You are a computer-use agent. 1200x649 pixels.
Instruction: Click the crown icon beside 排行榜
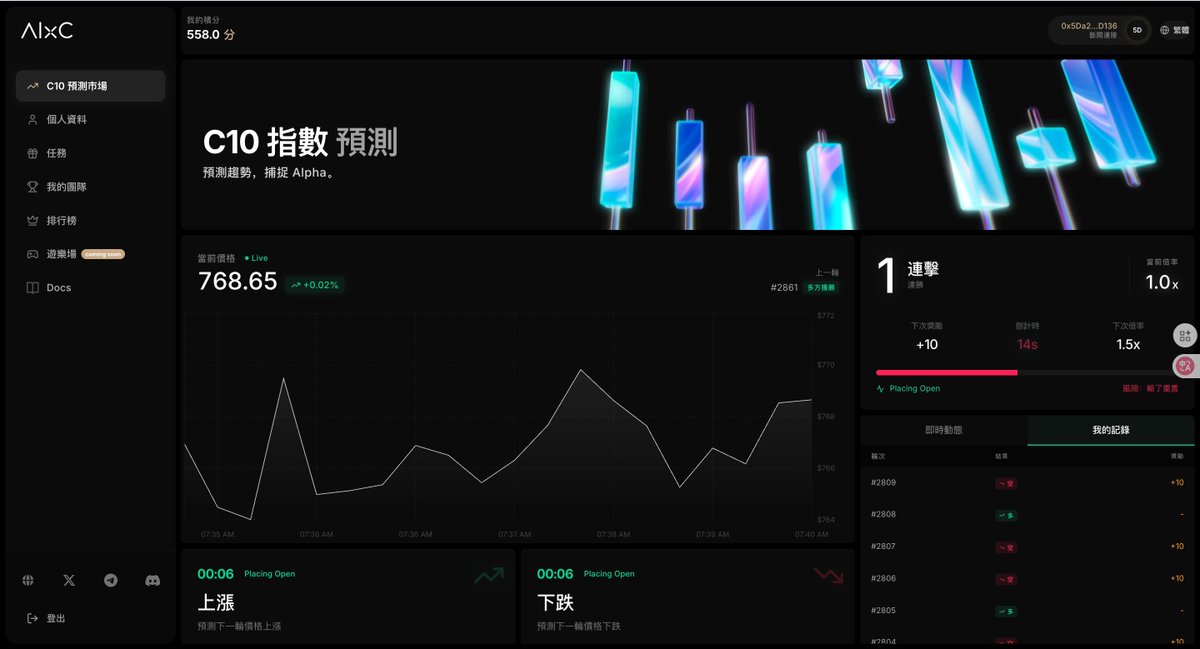point(33,220)
